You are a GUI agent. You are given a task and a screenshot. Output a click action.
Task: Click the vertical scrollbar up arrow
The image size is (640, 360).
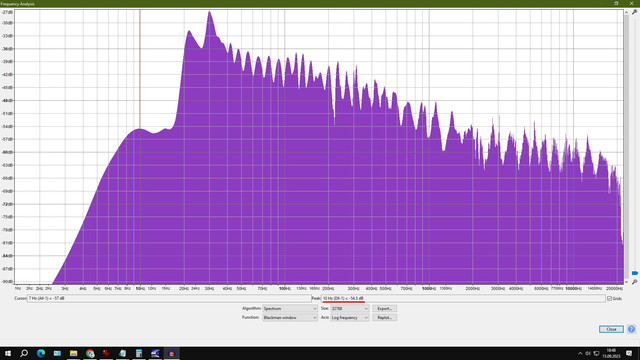click(x=626, y=12)
